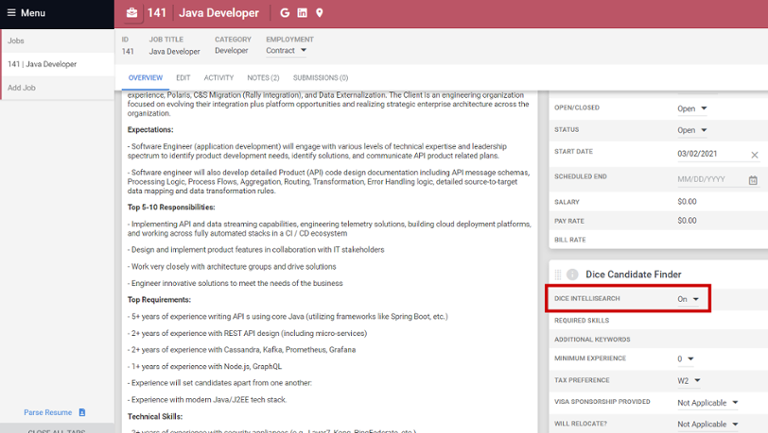Click the map location pin icon
This screenshot has height=433, width=768.
pyautogui.click(x=319, y=13)
